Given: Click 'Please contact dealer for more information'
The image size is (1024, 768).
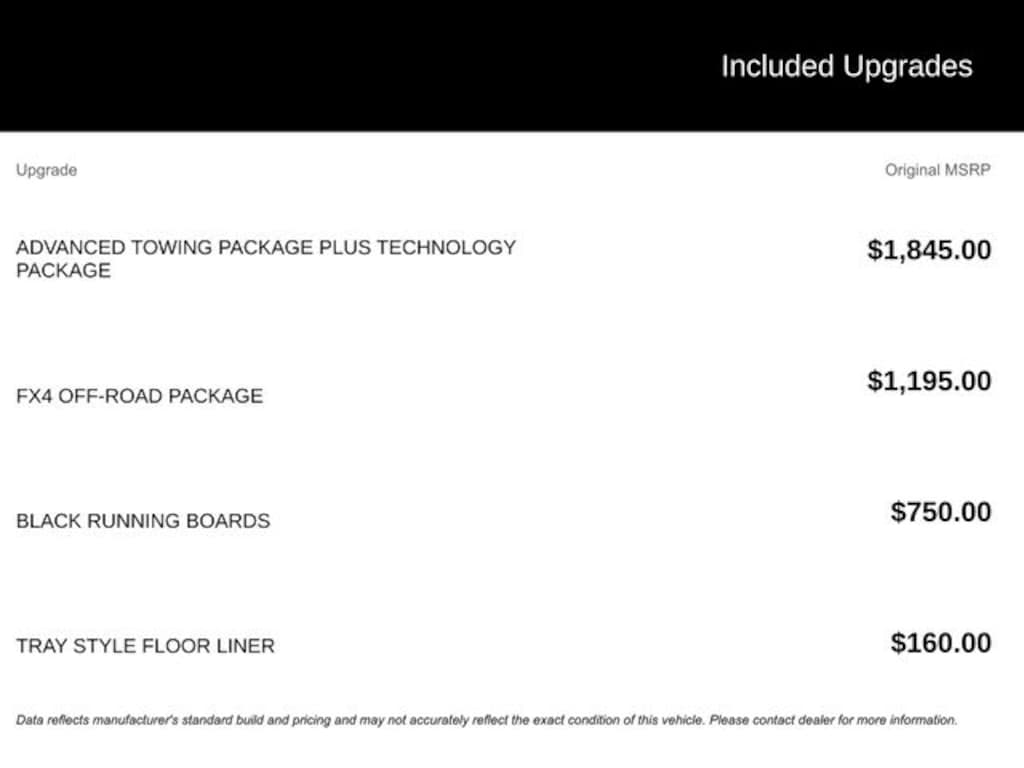Looking at the screenshot, I should point(833,720).
